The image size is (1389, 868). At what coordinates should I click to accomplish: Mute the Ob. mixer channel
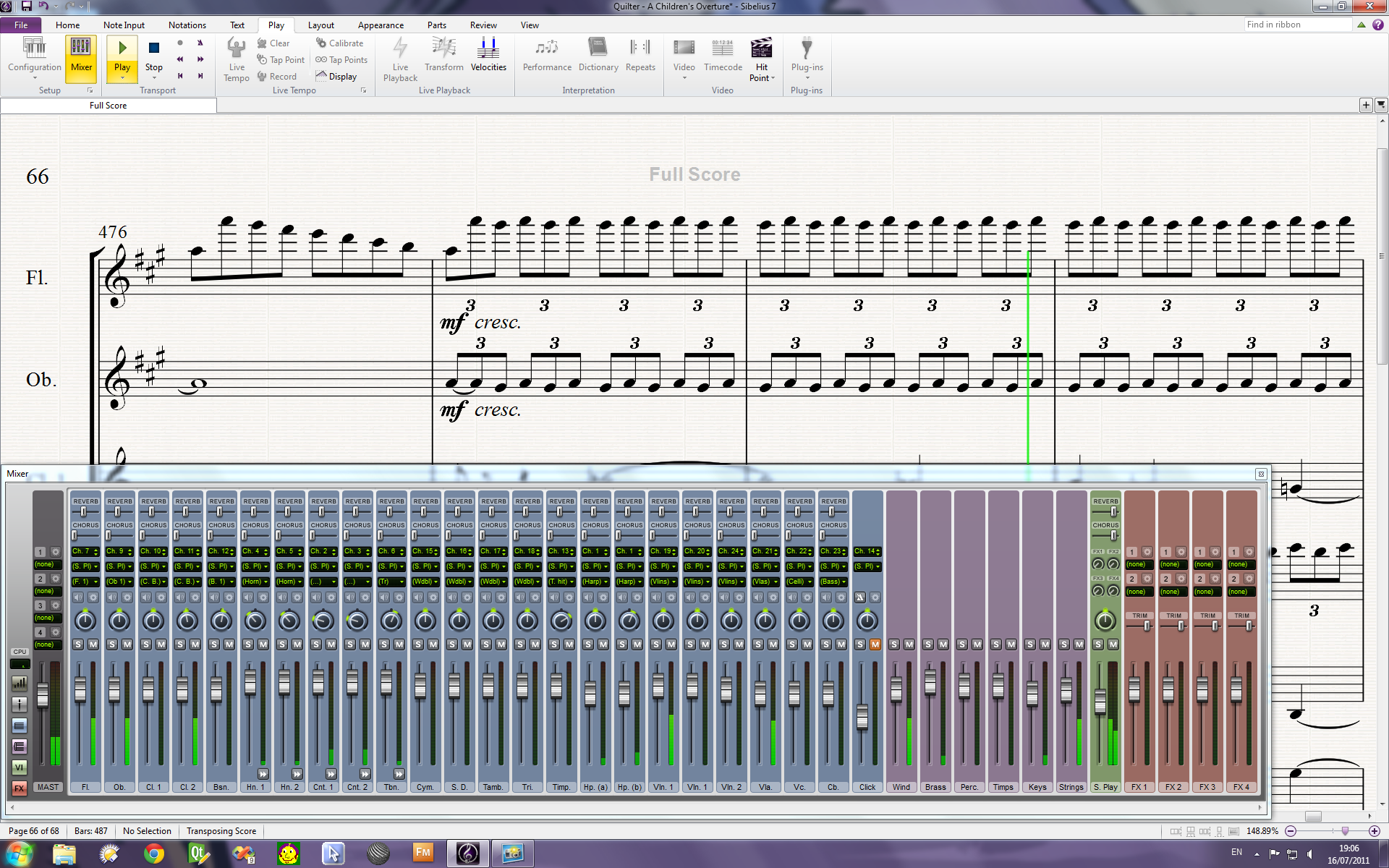point(127,644)
